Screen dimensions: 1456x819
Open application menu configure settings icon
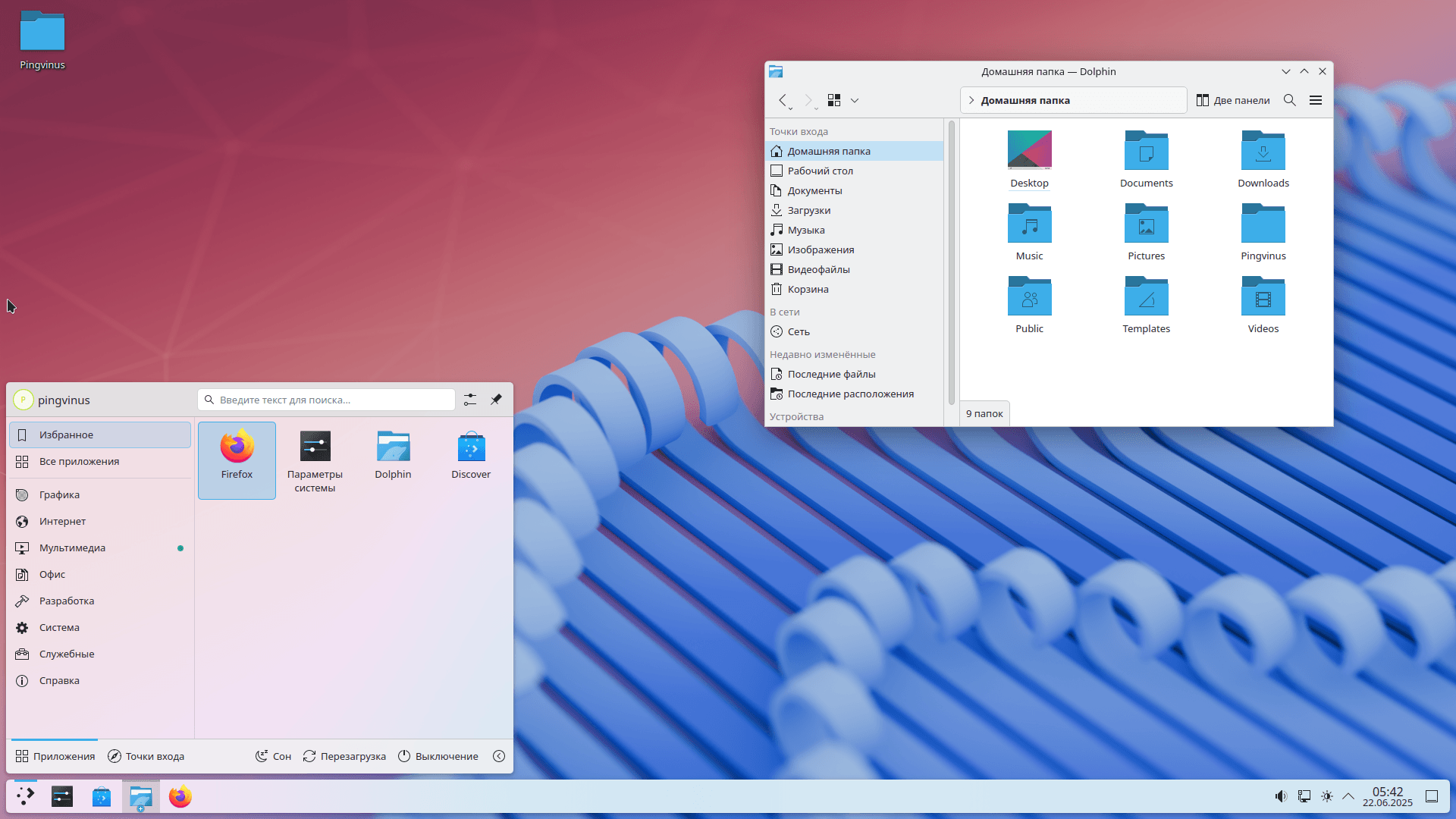tap(470, 400)
